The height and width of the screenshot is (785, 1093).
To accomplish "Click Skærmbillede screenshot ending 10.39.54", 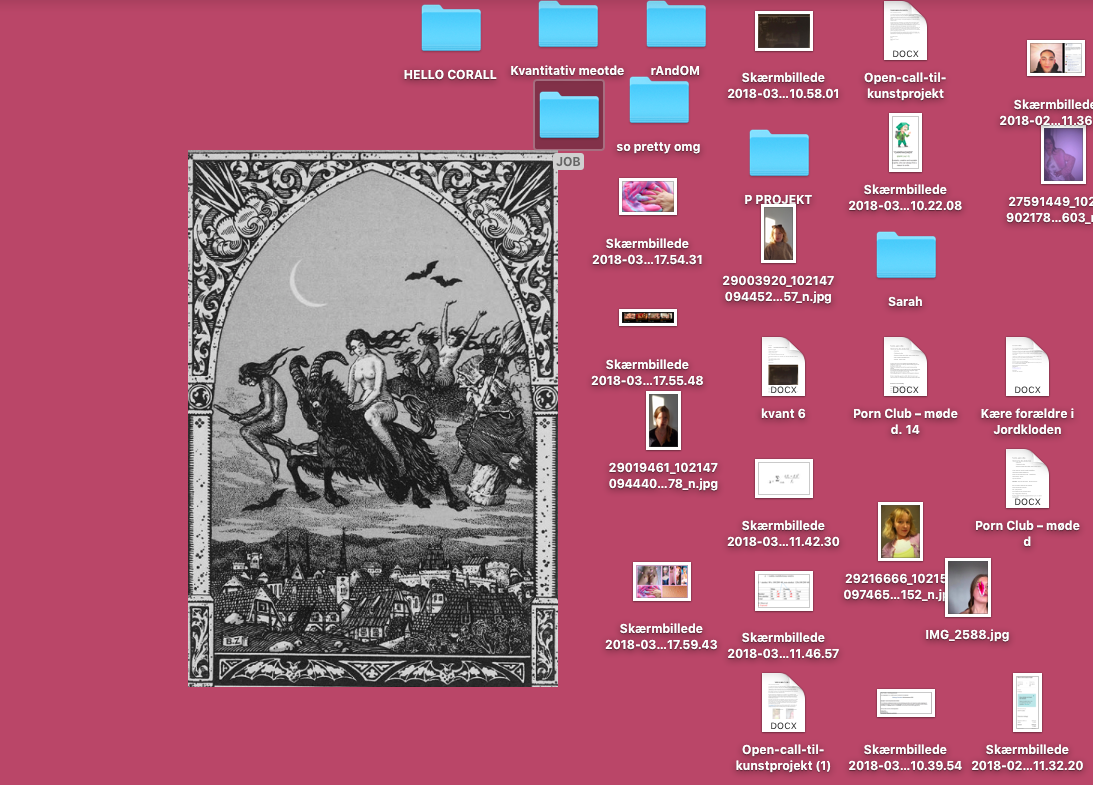I will coord(905,703).
